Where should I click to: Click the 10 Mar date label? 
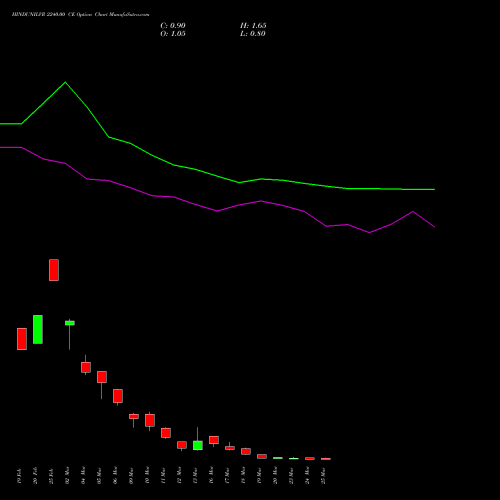147,476
